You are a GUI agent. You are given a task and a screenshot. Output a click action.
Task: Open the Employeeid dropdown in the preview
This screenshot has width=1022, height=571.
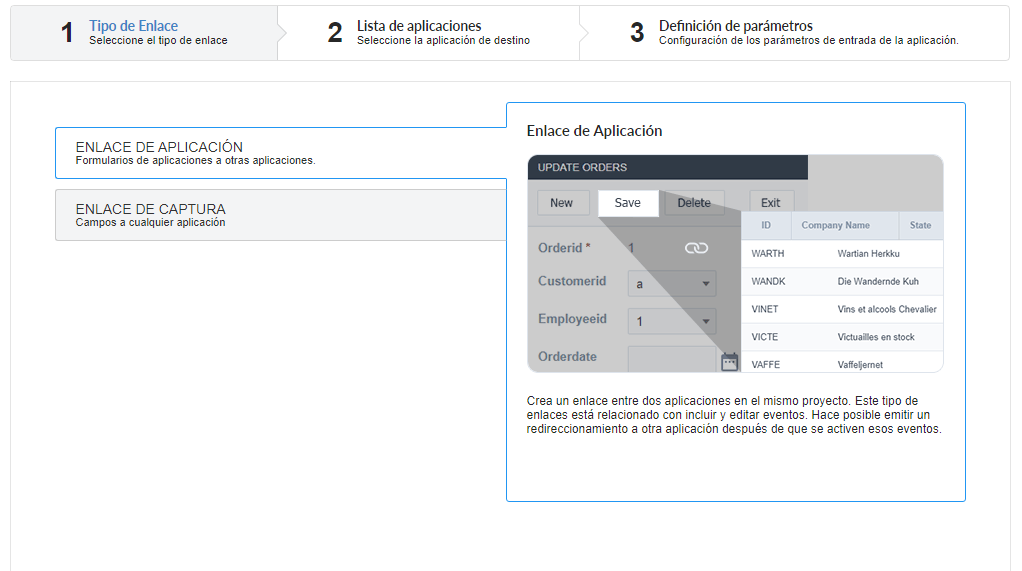[x=671, y=321]
